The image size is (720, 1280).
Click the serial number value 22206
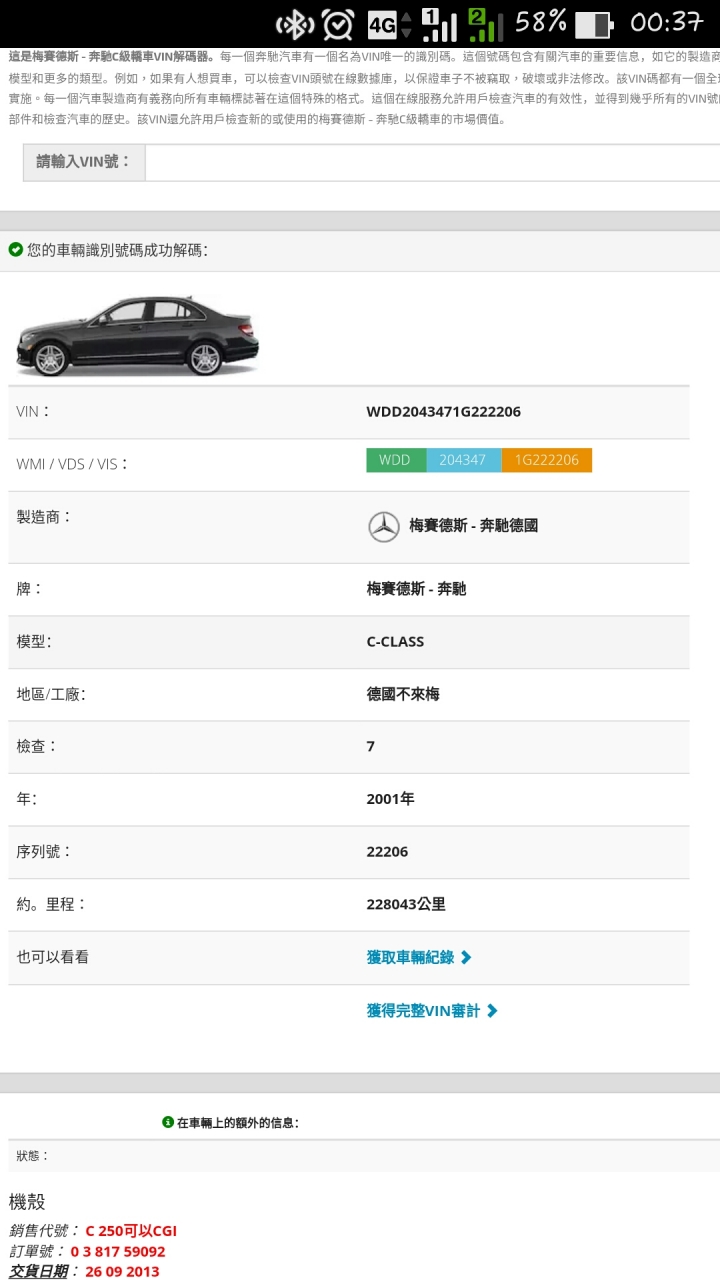click(x=387, y=852)
